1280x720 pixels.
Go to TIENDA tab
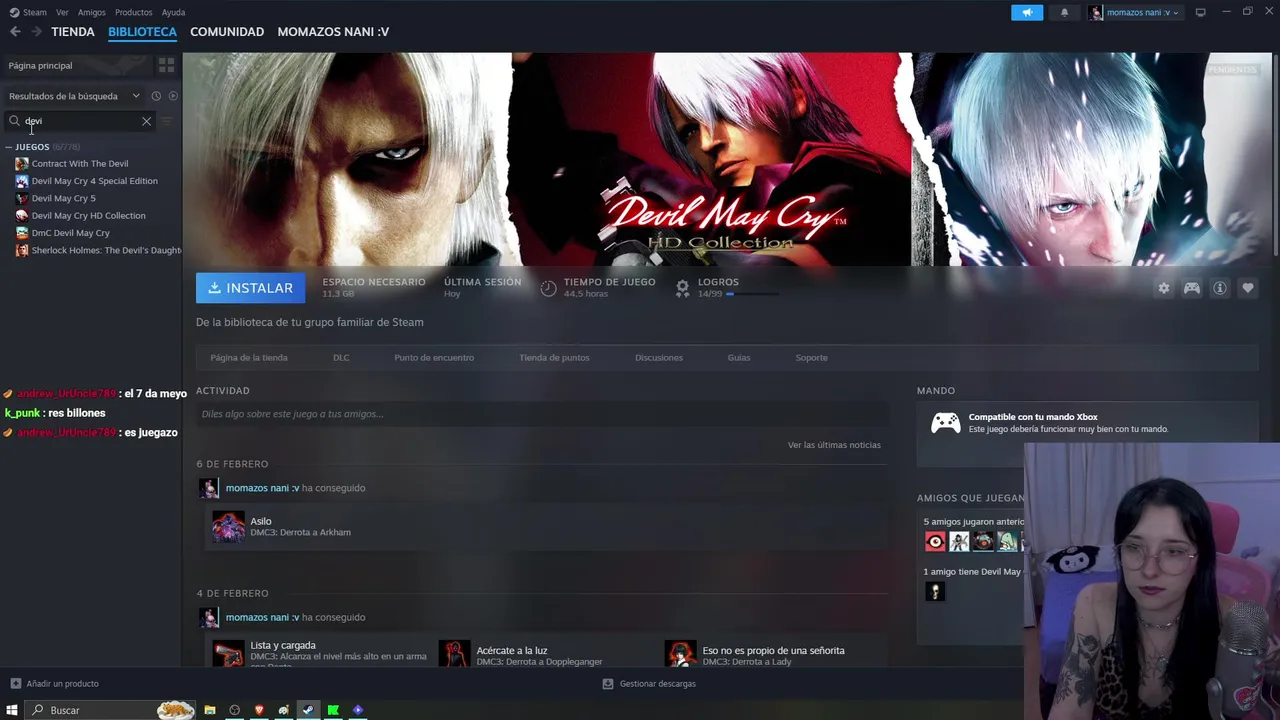tap(73, 32)
